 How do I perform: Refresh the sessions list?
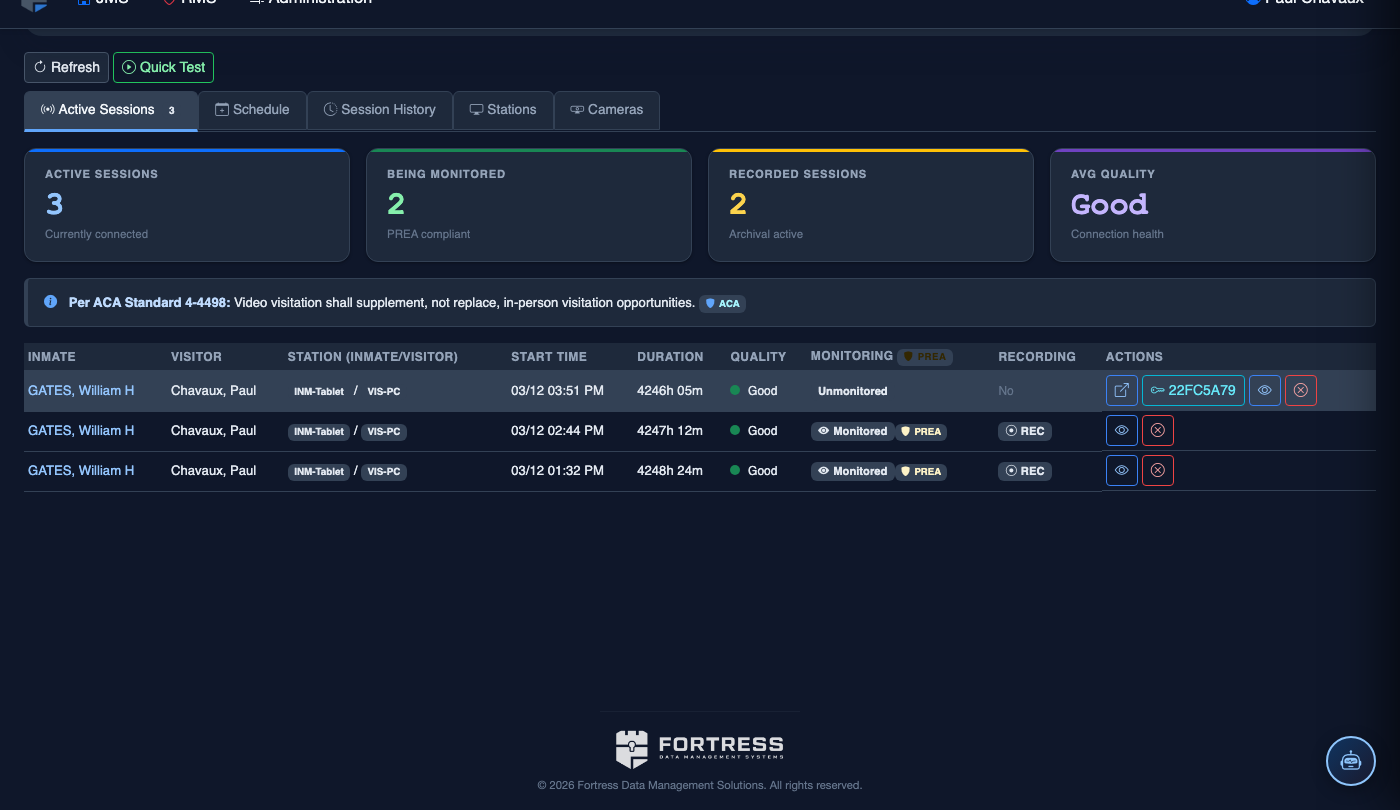tap(67, 67)
